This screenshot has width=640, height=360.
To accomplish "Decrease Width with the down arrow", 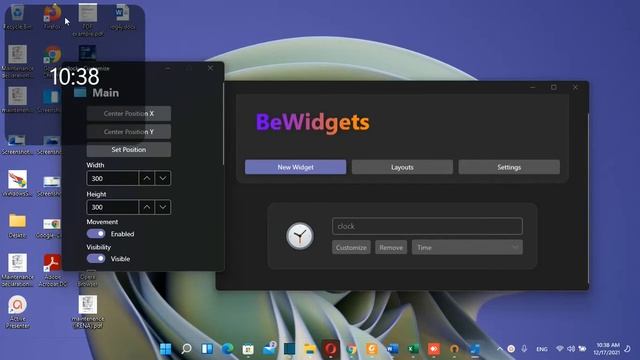I will pos(163,178).
